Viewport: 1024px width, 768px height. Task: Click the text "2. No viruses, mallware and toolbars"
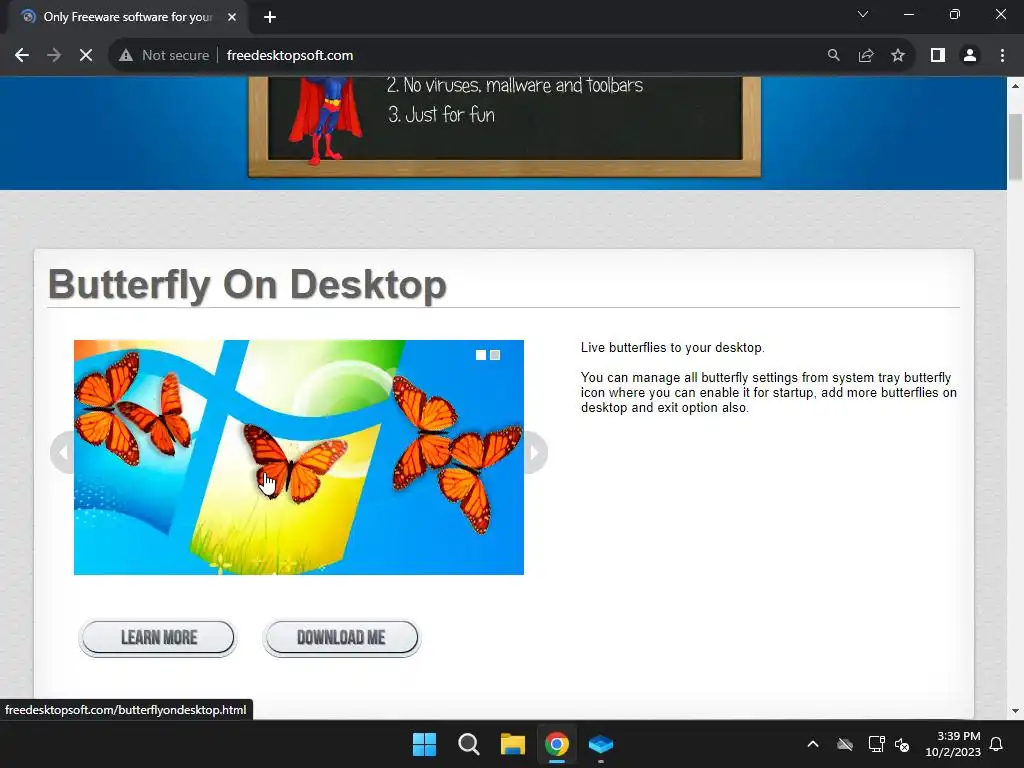[515, 85]
